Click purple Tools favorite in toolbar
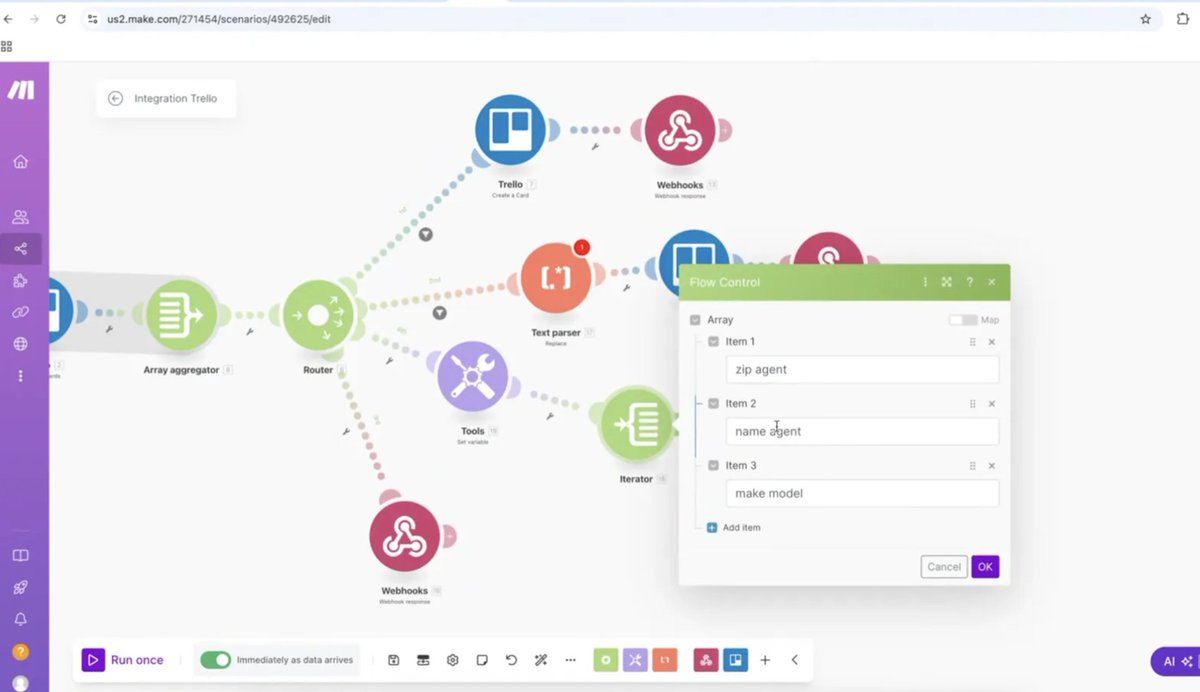 pyautogui.click(x=635, y=660)
